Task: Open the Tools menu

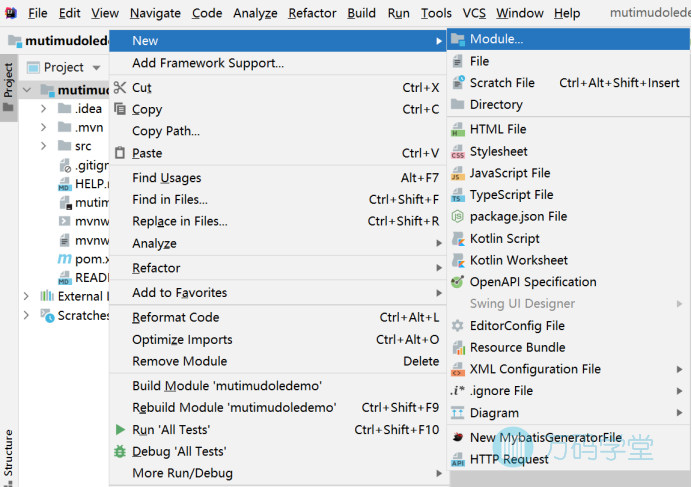Action: tap(436, 13)
